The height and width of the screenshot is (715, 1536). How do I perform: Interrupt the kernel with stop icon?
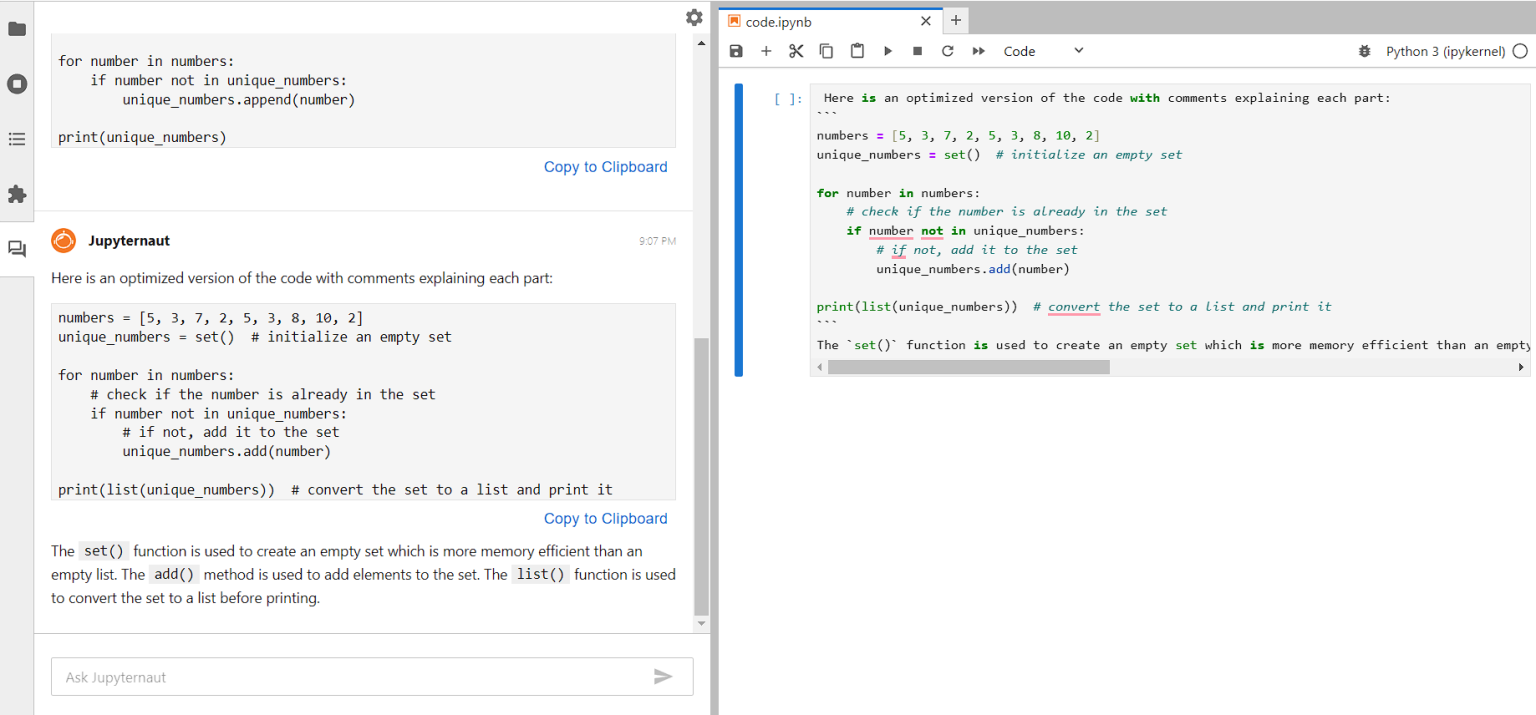point(917,50)
